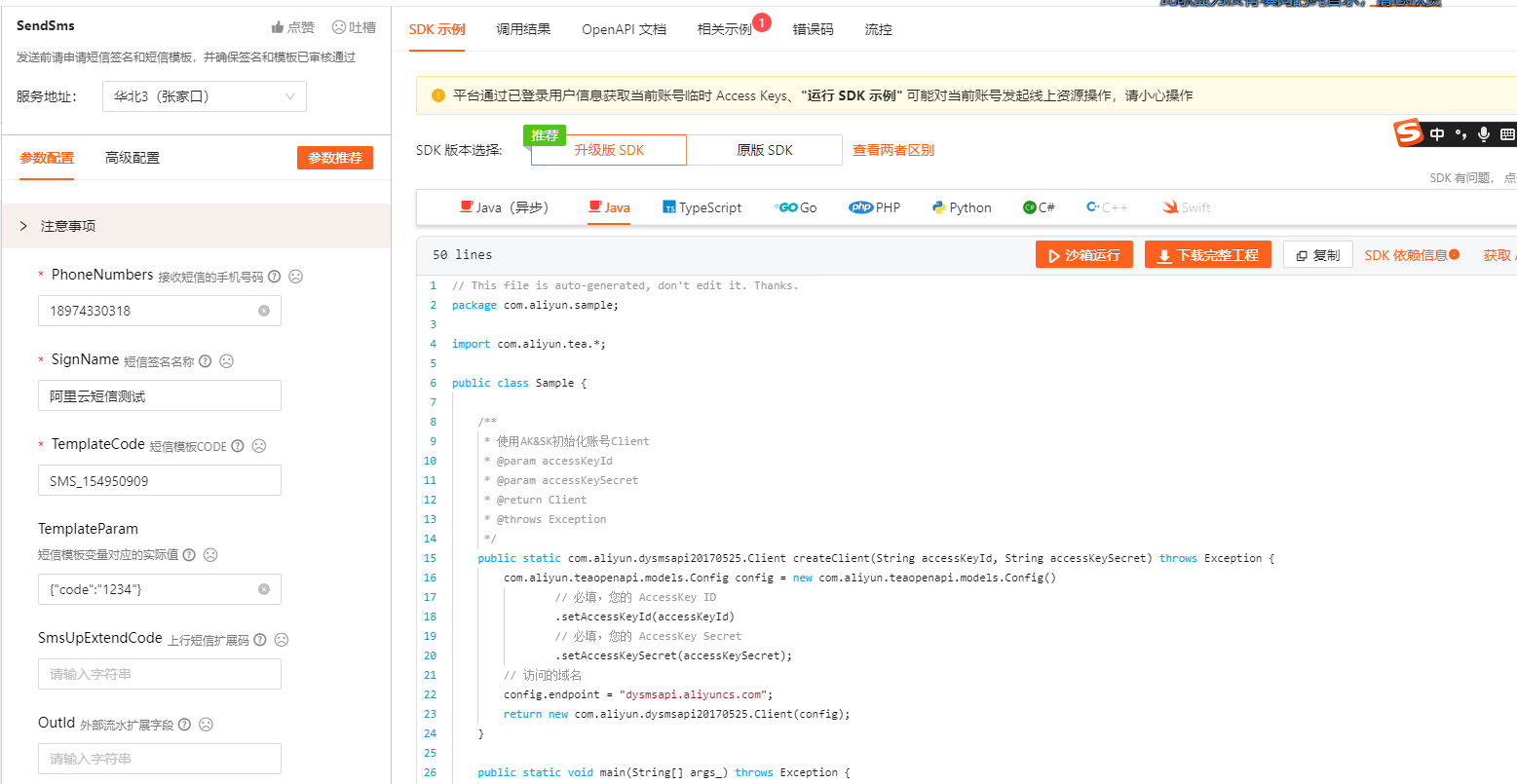This screenshot has height=784, width=1517.
Task: Click the thumbs-up 点赞 icon
Action: (278, 27)
